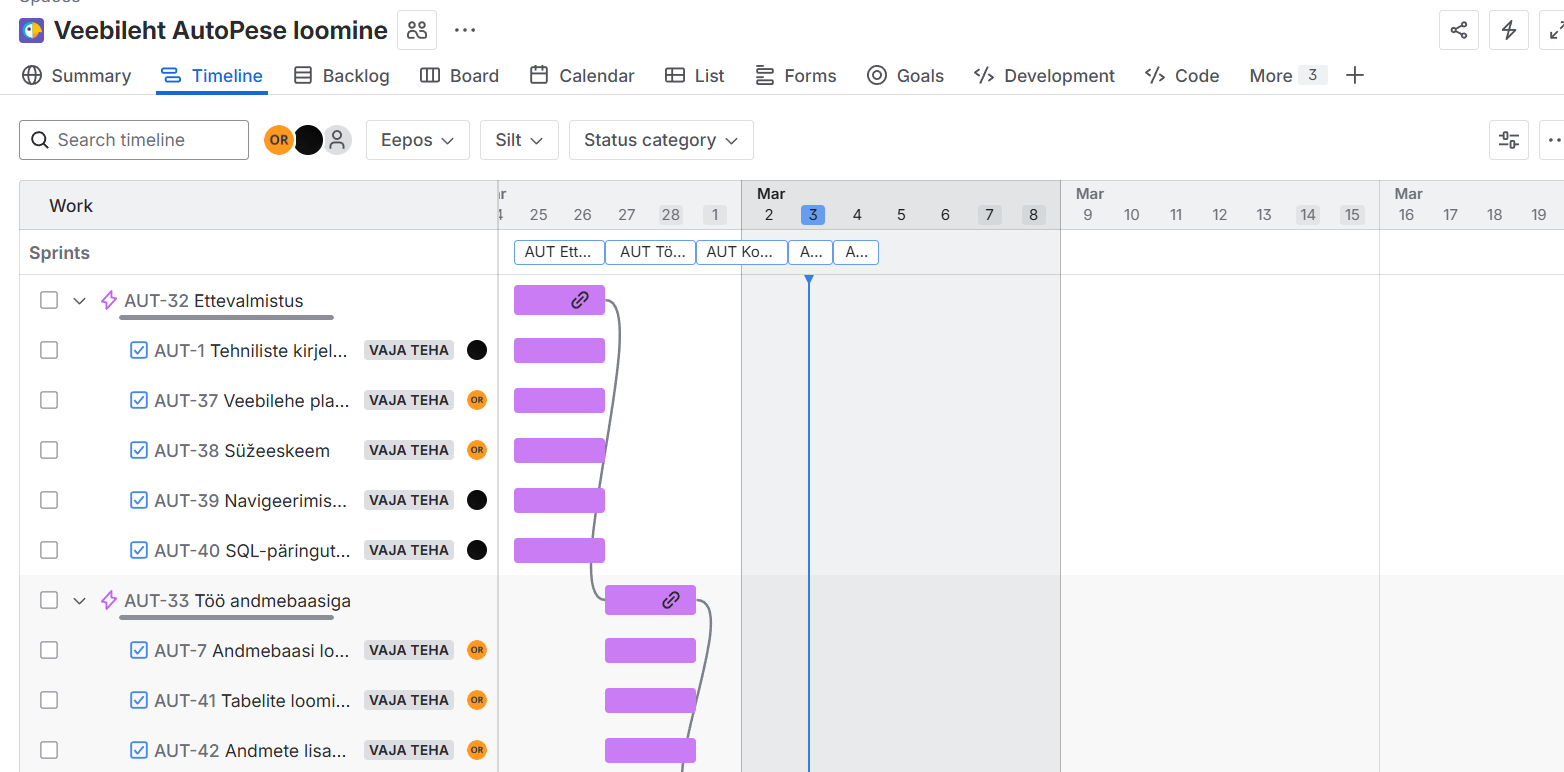This screenshot has height=772, width=1564.
Task: Open view settings sliders icon
Action: click(x=1509, y=140)
